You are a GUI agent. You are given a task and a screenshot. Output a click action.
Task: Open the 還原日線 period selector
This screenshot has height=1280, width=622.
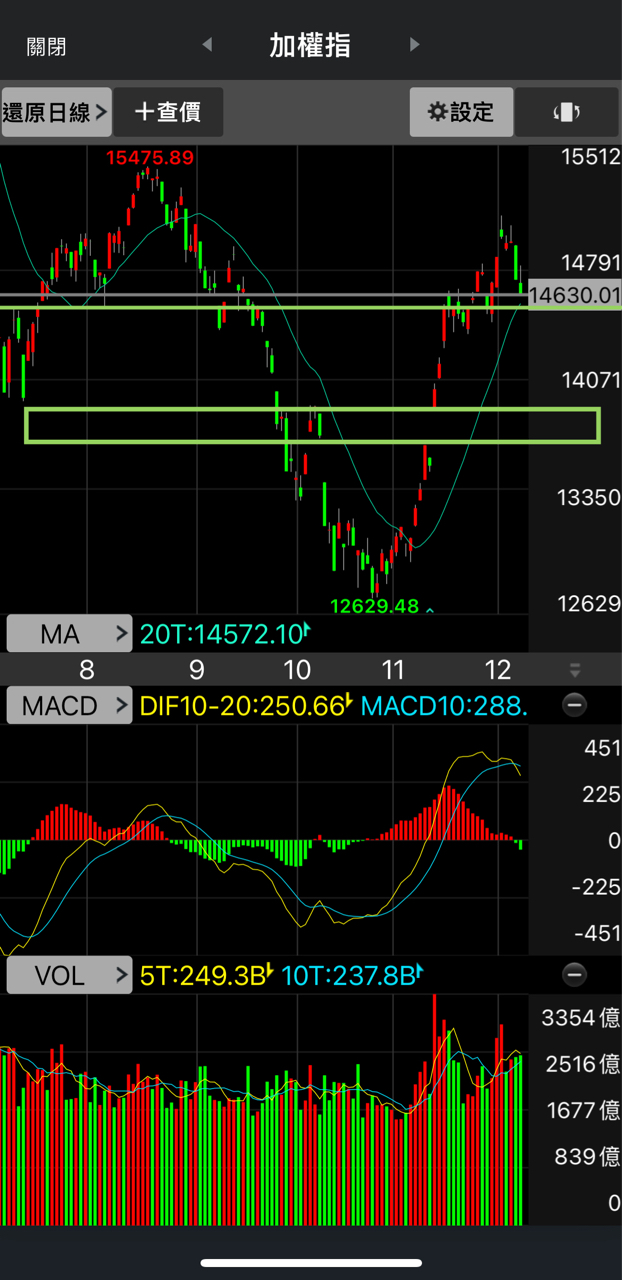(55, 112)
